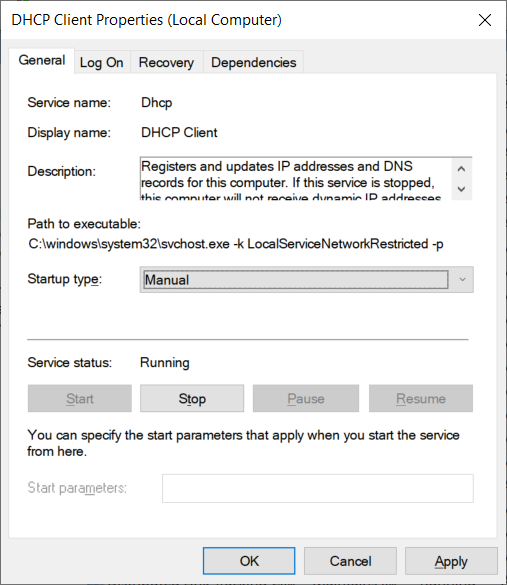Close the DHCP Client Properties dialog
The height and width of the screenshot is (585, 507).
click(x=485, y=20)
